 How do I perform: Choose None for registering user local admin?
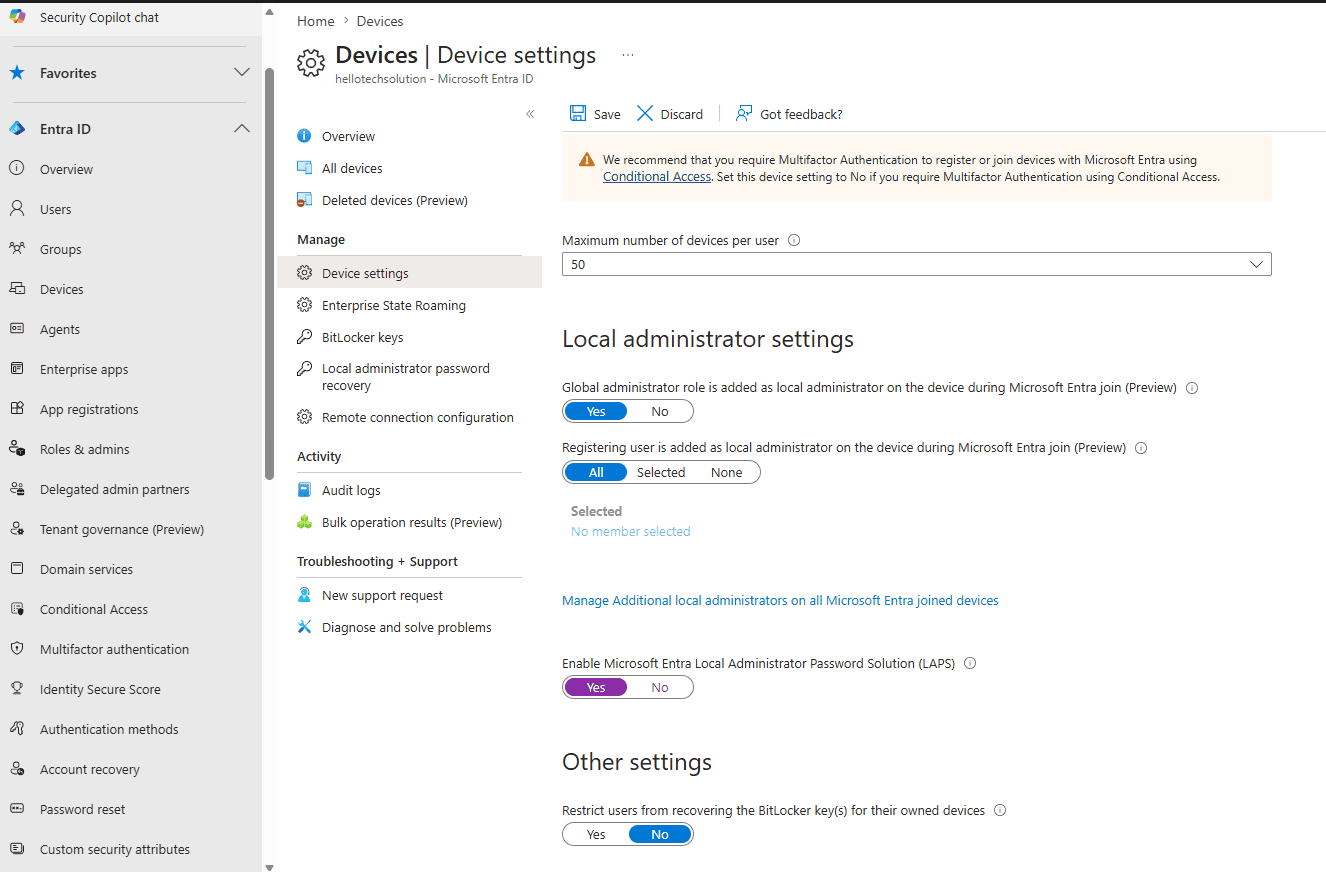click(727, 472)
